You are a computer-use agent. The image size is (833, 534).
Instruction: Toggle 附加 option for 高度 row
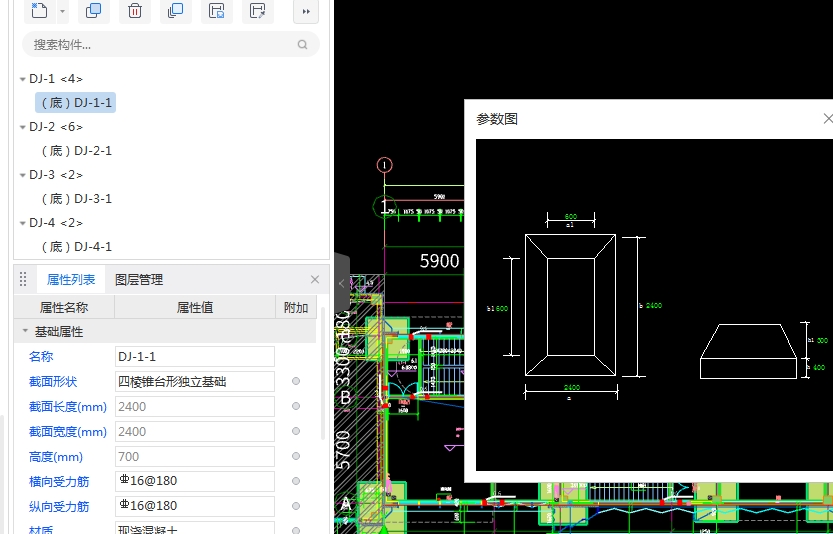click(x=296, y=456)
